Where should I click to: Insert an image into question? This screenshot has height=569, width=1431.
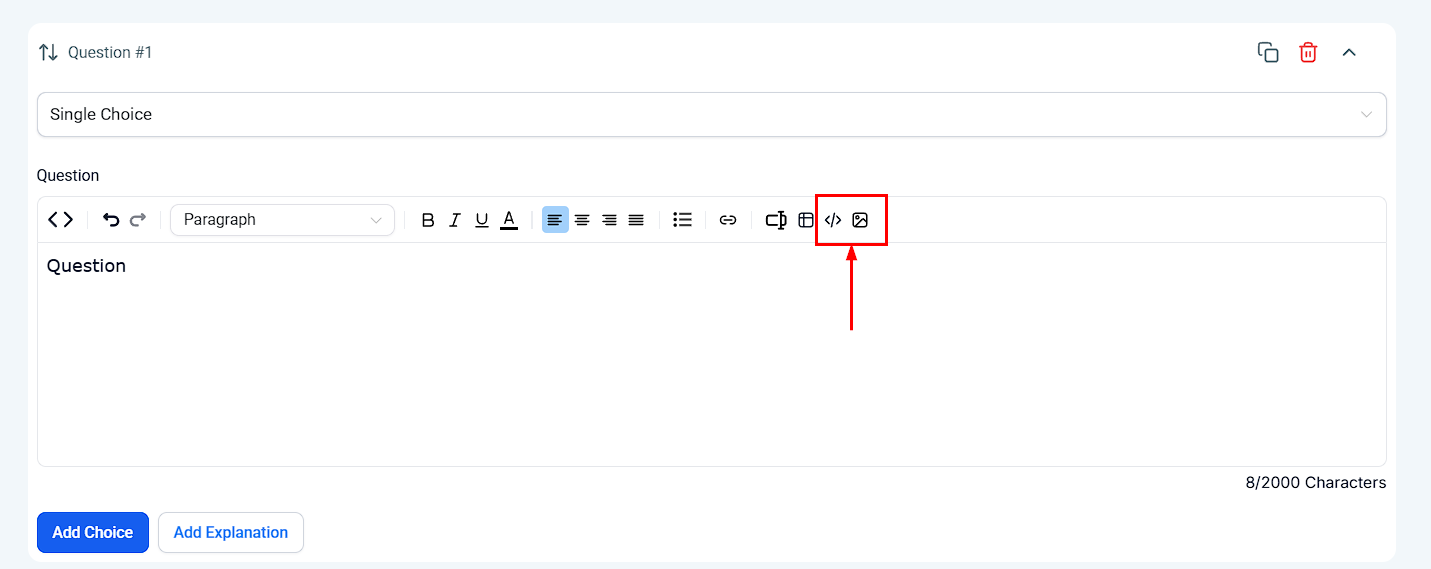[860, 220]
